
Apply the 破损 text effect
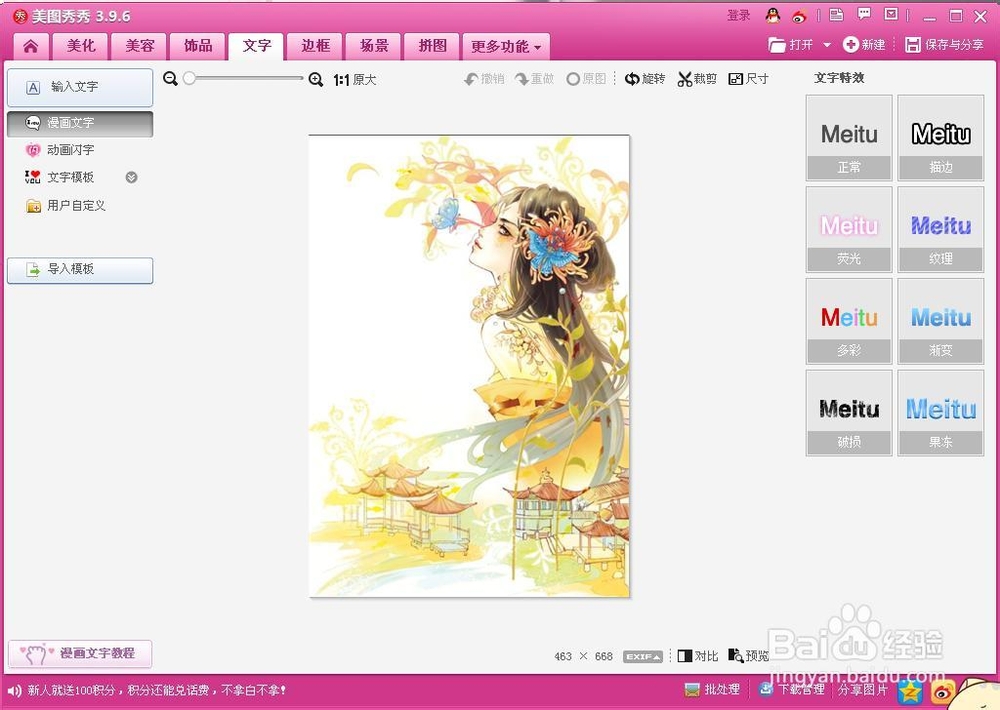click(x=849, y=413)
